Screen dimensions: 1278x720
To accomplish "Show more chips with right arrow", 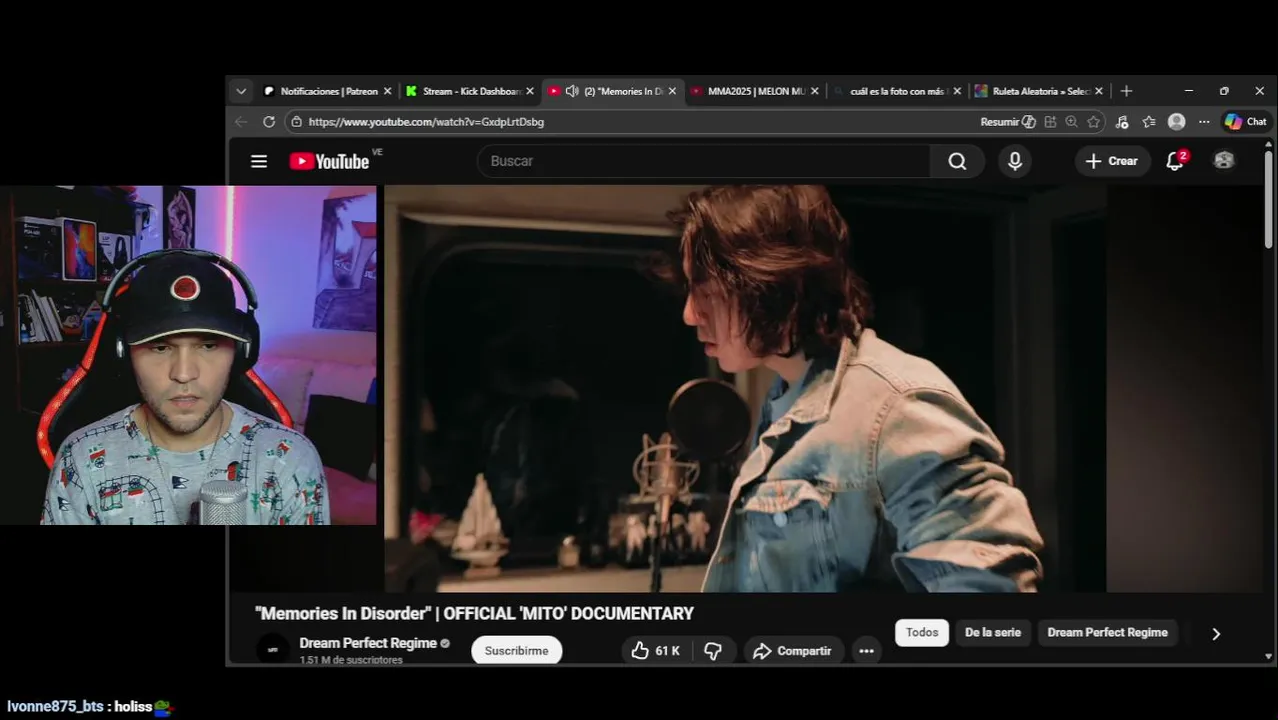I will (1216, 633).
